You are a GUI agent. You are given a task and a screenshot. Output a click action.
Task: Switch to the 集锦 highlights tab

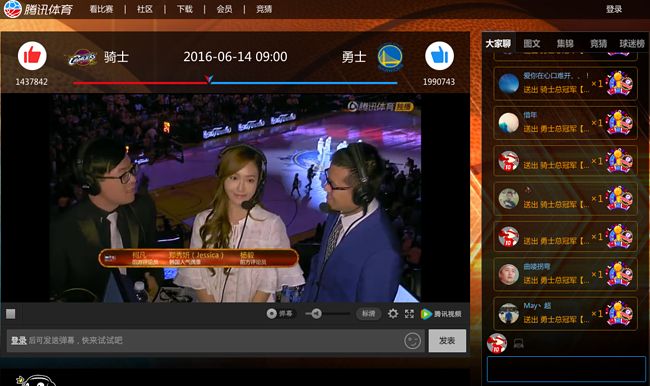pos(565,44)
